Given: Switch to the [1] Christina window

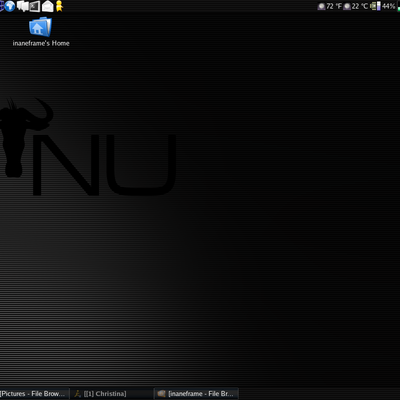Looking at the screenshot, I should [x=112, y=394].
